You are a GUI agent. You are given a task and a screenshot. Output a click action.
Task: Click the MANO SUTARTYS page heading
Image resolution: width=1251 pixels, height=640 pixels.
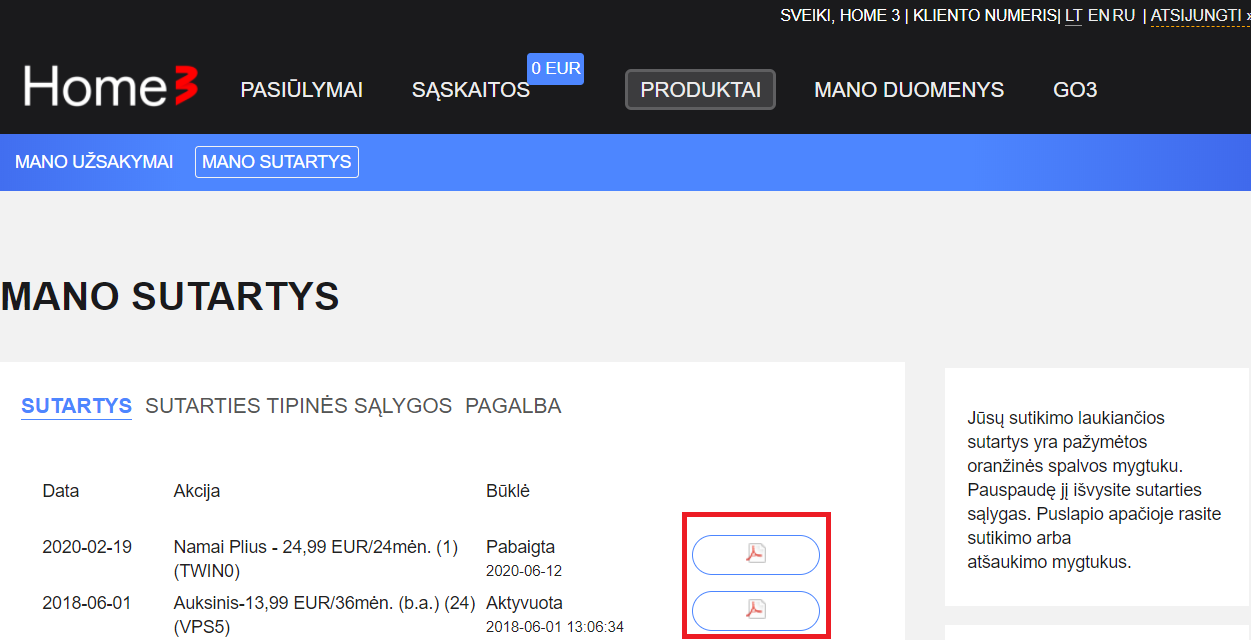click(x=170, y=297)
